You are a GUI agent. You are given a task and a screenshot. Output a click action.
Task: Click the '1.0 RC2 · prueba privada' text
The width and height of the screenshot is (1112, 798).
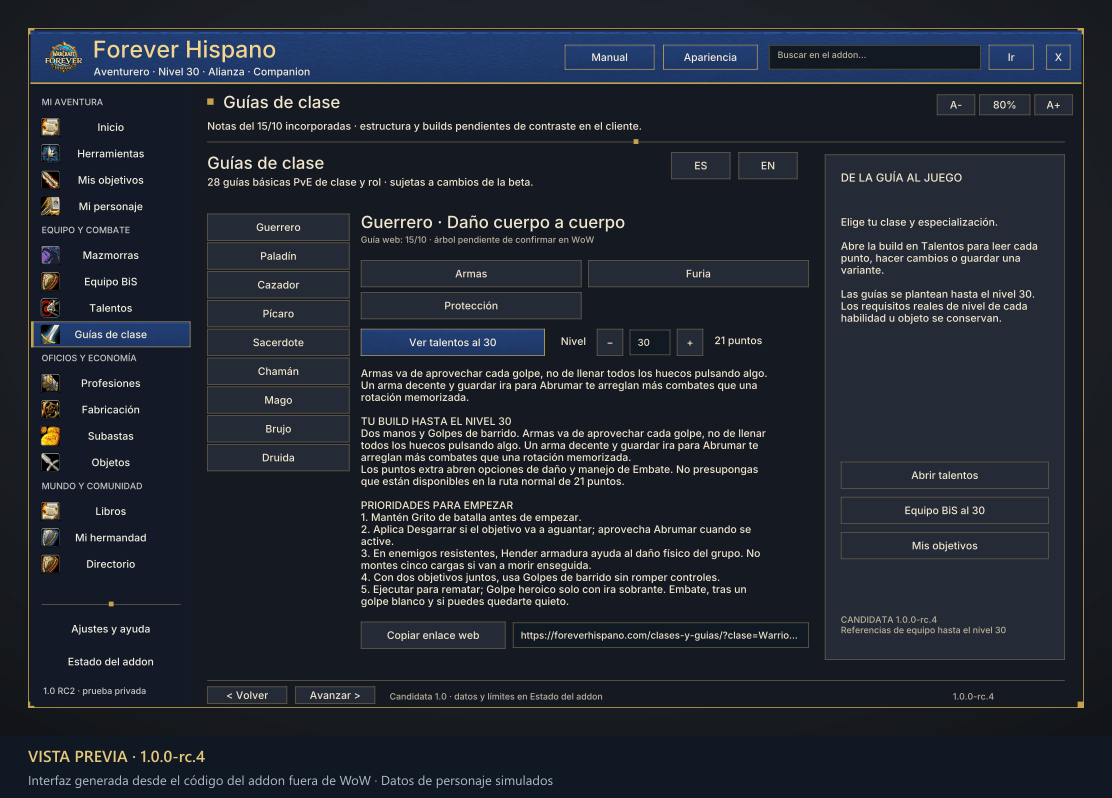click(x=94, y=691)
